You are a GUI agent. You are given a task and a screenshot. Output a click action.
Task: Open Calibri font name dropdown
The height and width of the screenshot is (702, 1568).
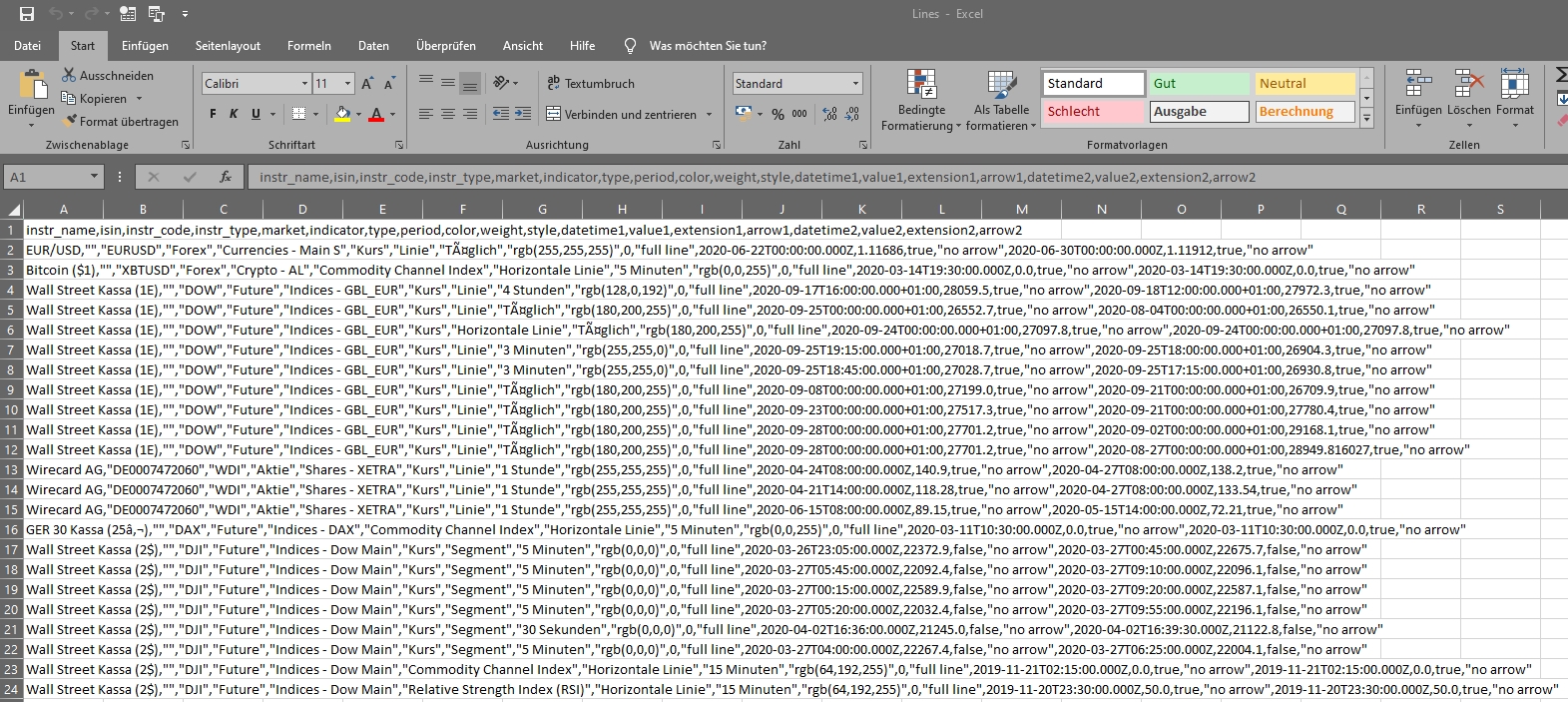click(304, 84)
